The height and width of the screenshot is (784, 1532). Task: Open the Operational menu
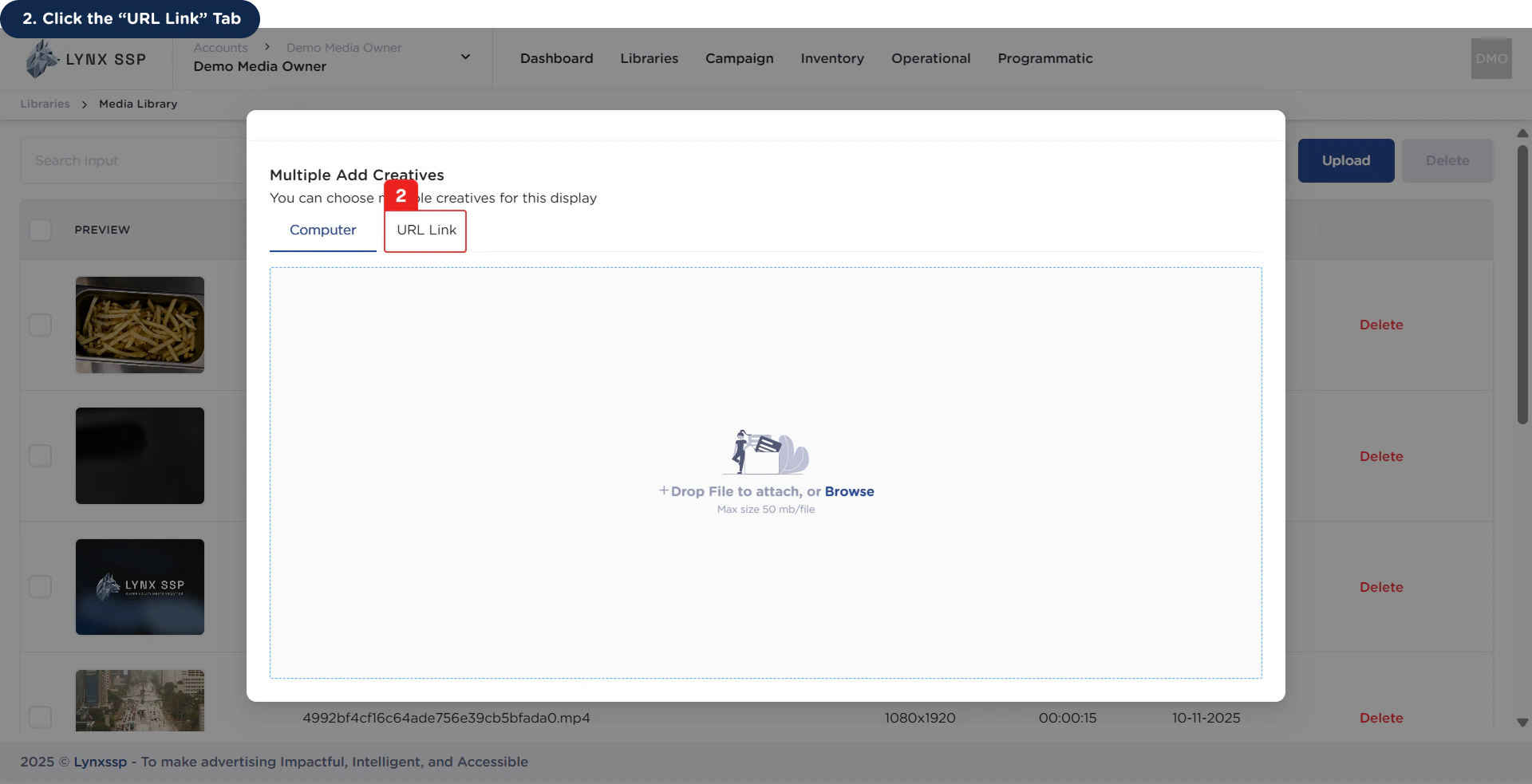[x=930, y=58]
